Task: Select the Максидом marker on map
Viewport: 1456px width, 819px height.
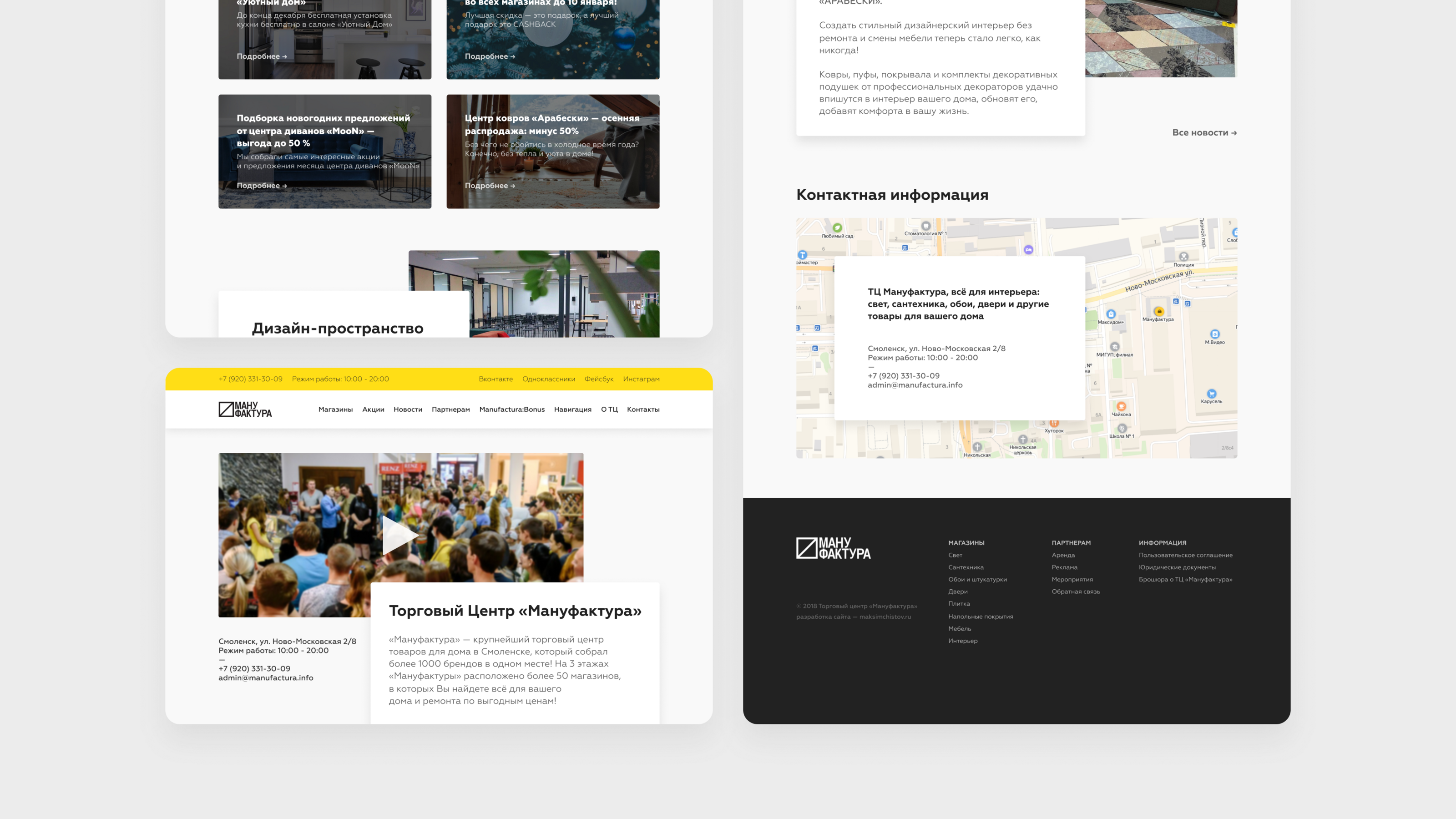Action: point(1111,314)
